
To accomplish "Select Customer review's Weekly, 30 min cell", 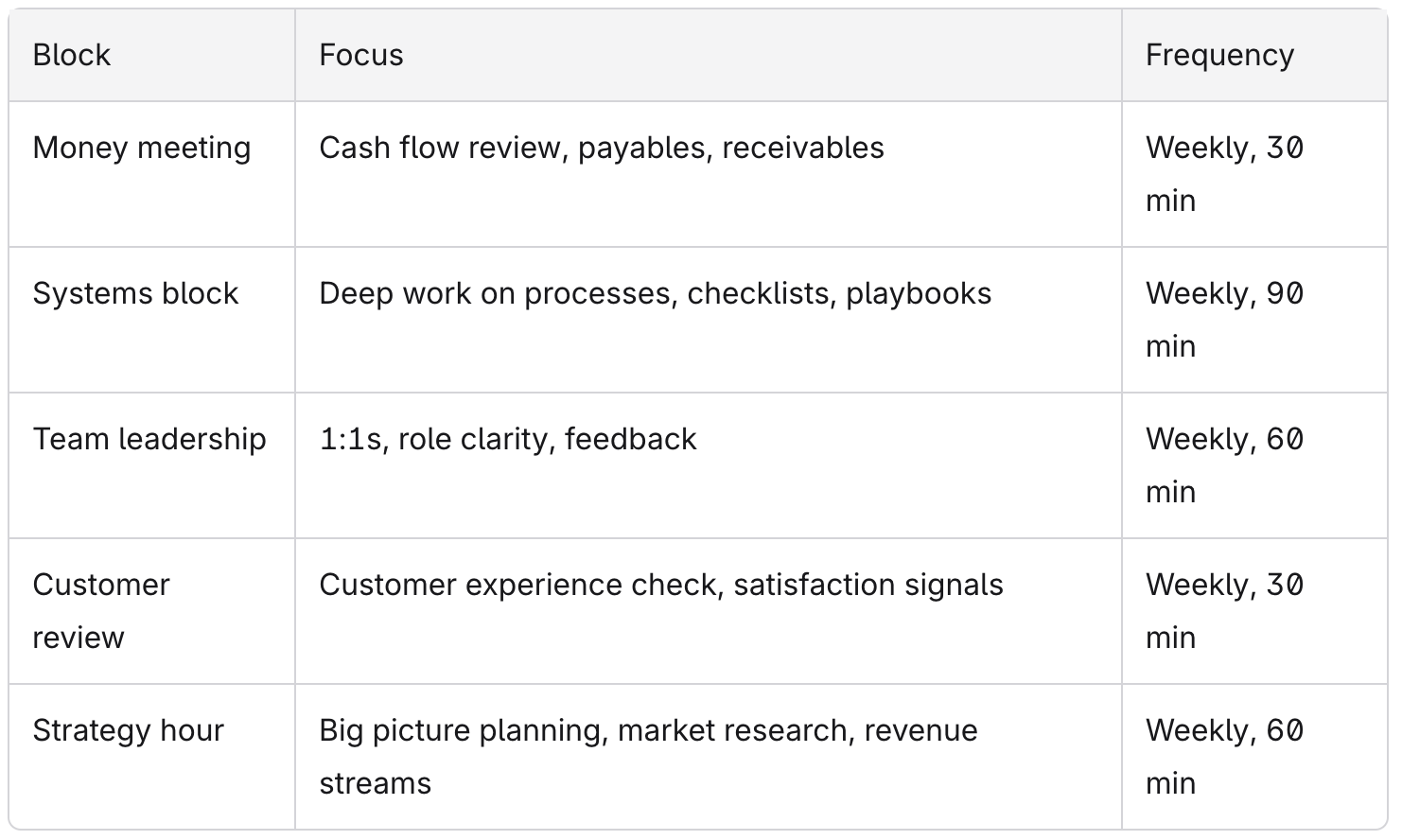I will (1254, 611).
